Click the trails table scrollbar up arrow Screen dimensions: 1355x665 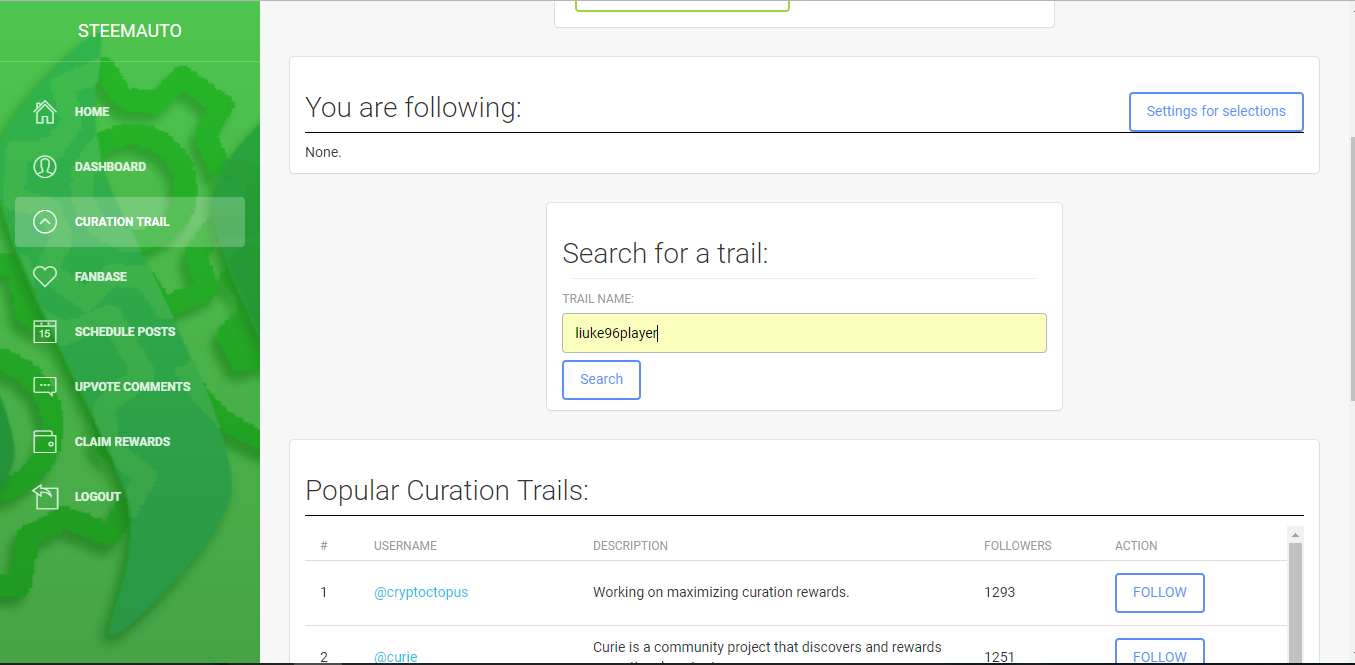tap(1295, 534)
